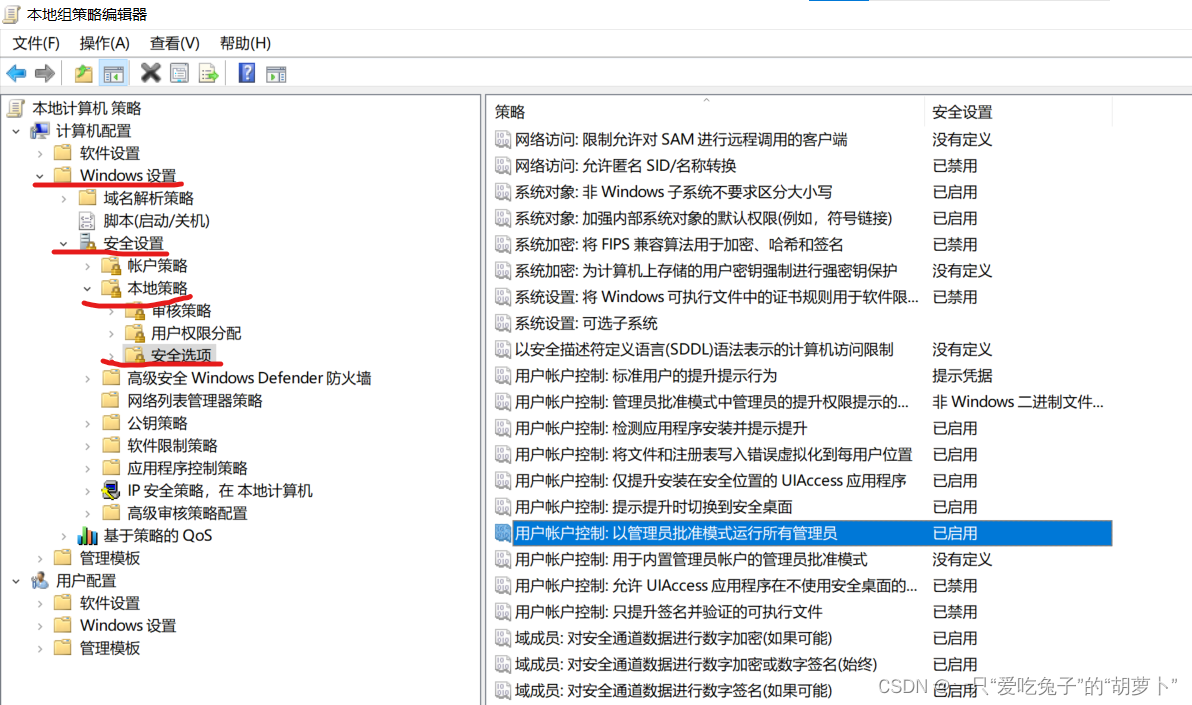The width and height of the screenshot is (1192, 705).
Task: Expand the 帐户策略 node
Action: pyautogui.click(x=87, y=265)
